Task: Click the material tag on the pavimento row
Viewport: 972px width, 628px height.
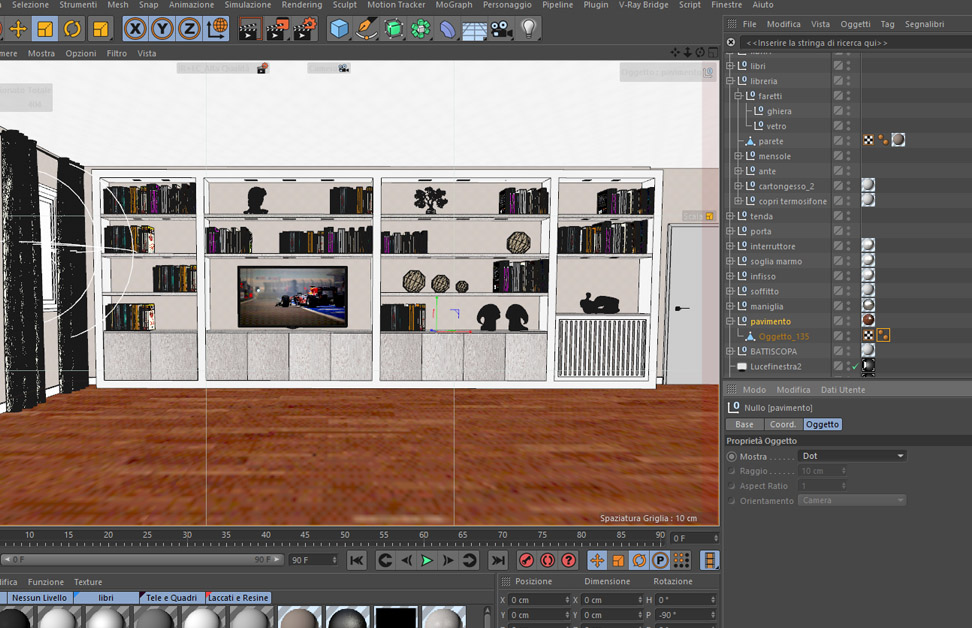Action: [868, 321]
